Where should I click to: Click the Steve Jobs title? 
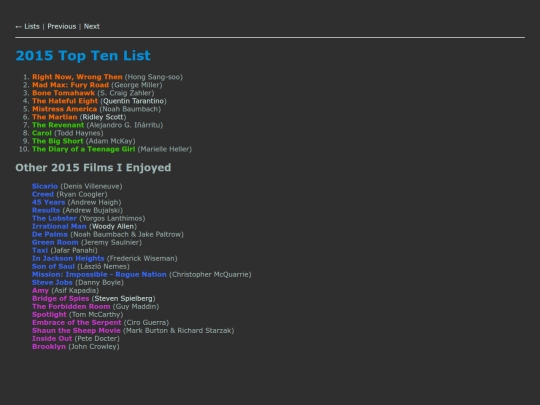52,282
